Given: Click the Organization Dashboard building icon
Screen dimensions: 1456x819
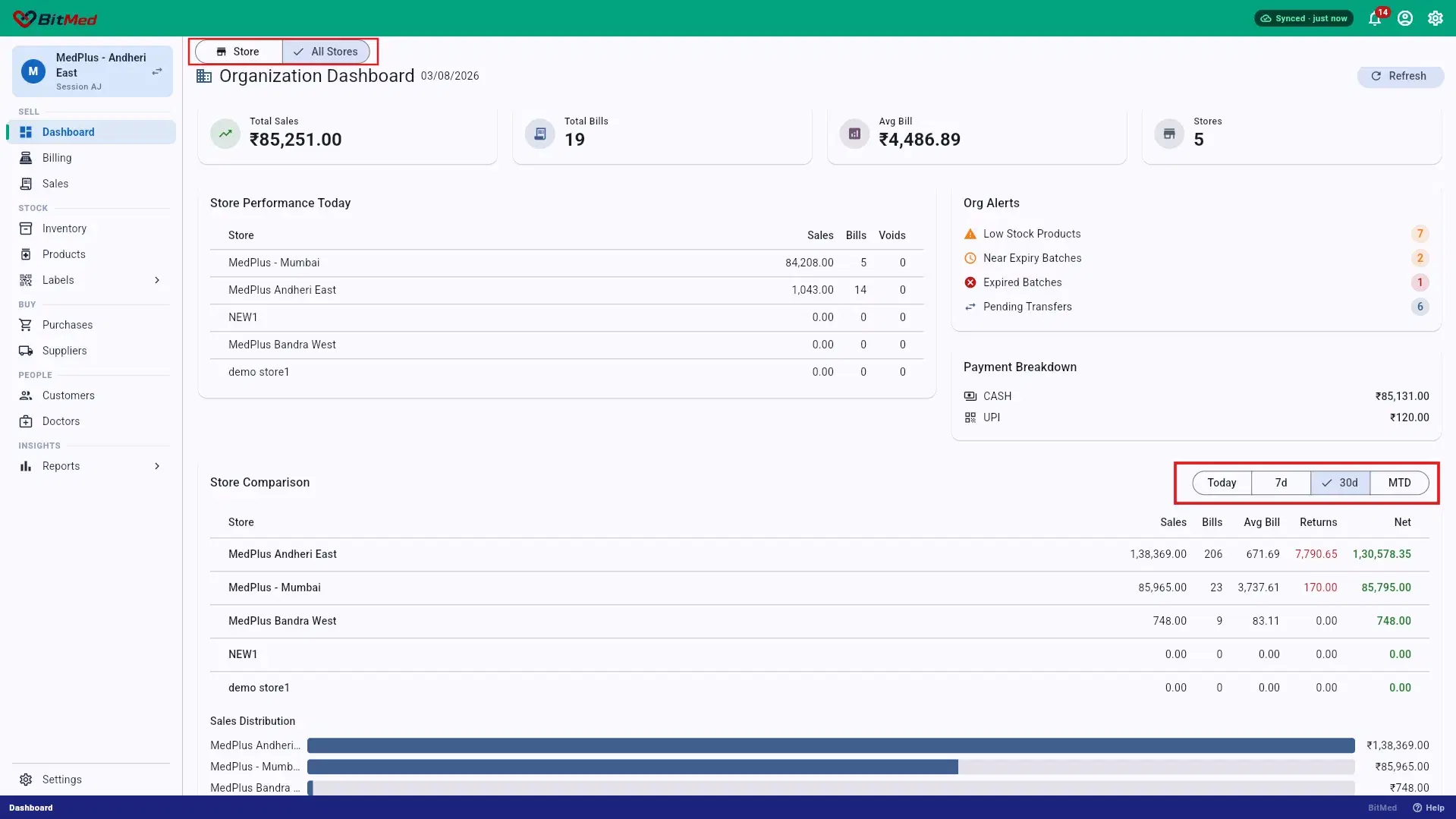Looking at the screenshot, I should [x=204, y=76].
